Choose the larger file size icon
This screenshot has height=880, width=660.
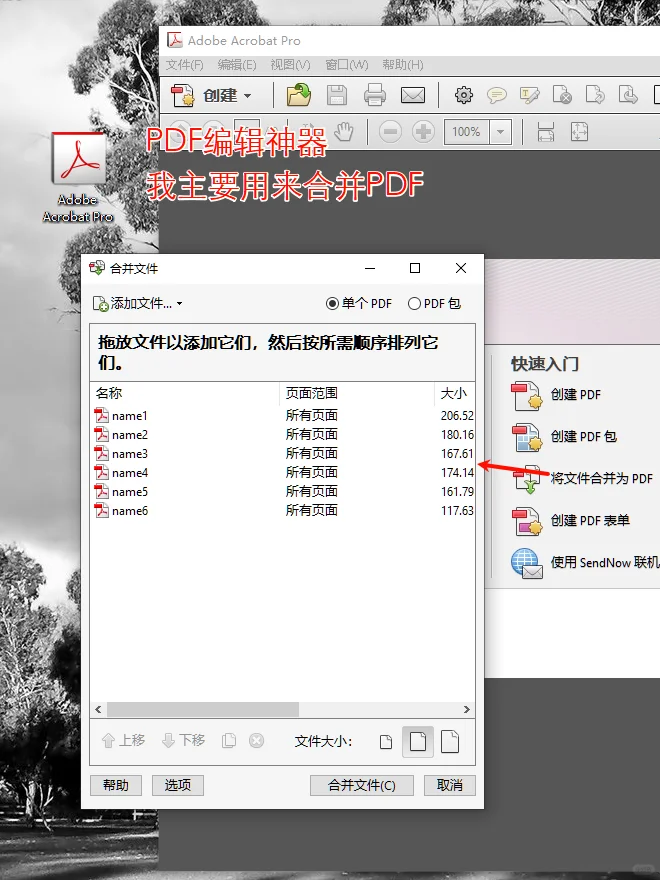pyautogui.click(x=450, y=741)
